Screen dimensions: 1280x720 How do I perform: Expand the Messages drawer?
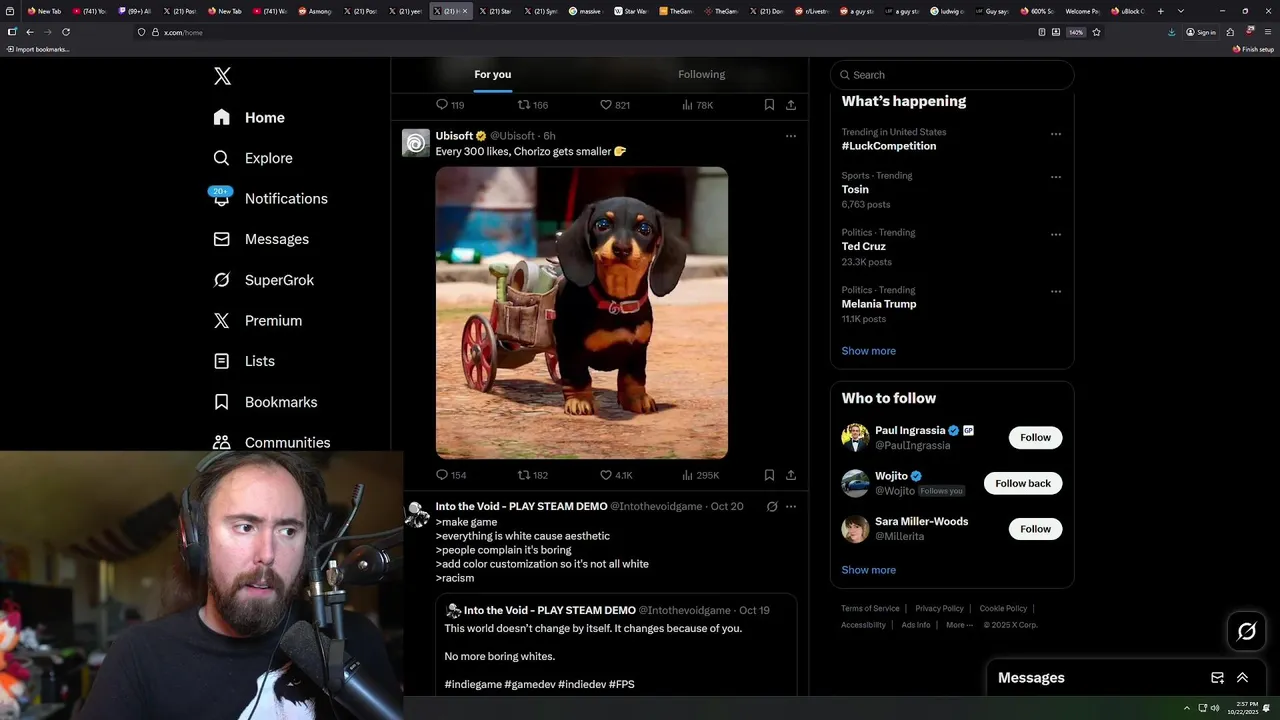click(1243, 678)
